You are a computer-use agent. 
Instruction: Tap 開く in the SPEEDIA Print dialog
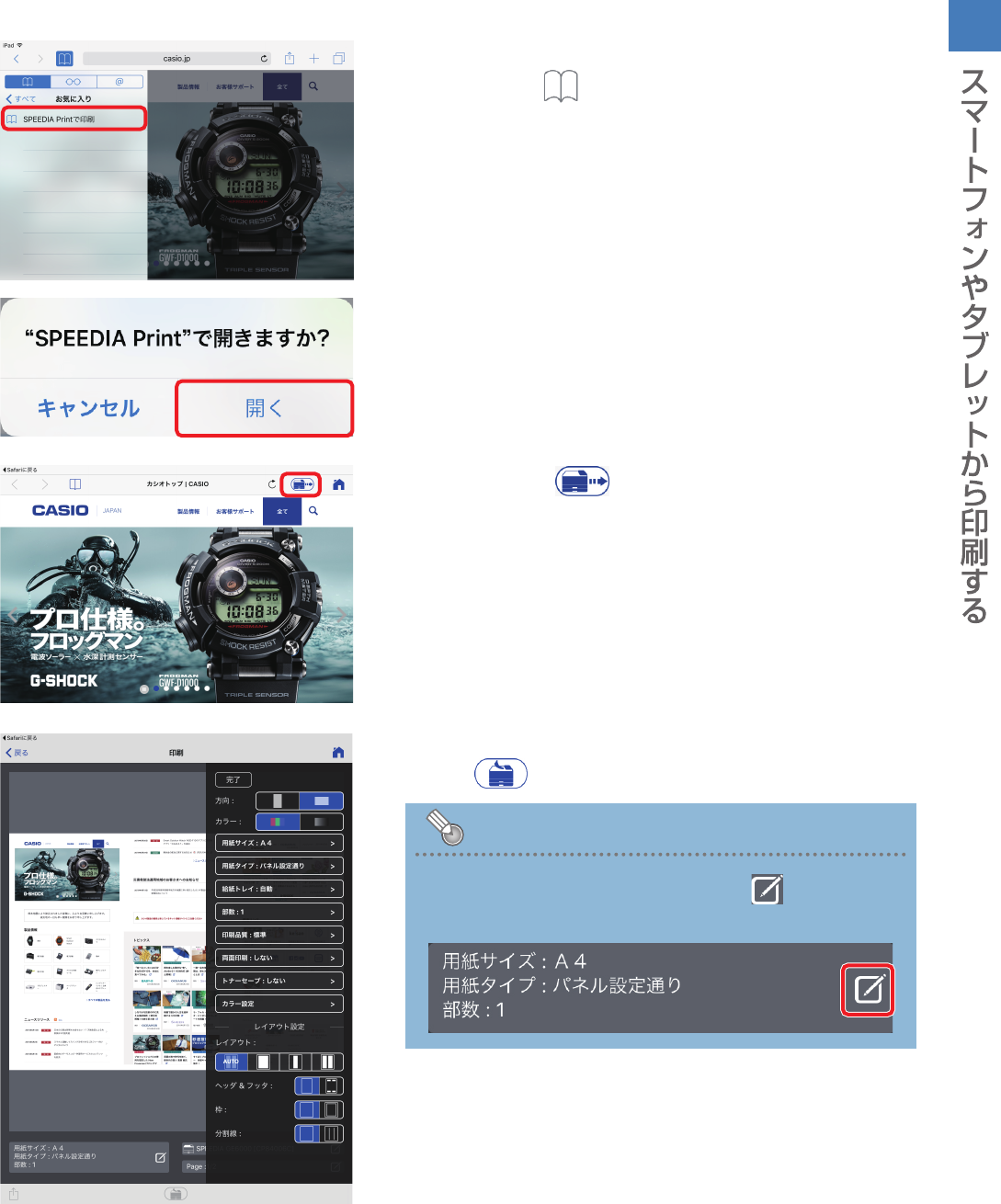(264, 408)
